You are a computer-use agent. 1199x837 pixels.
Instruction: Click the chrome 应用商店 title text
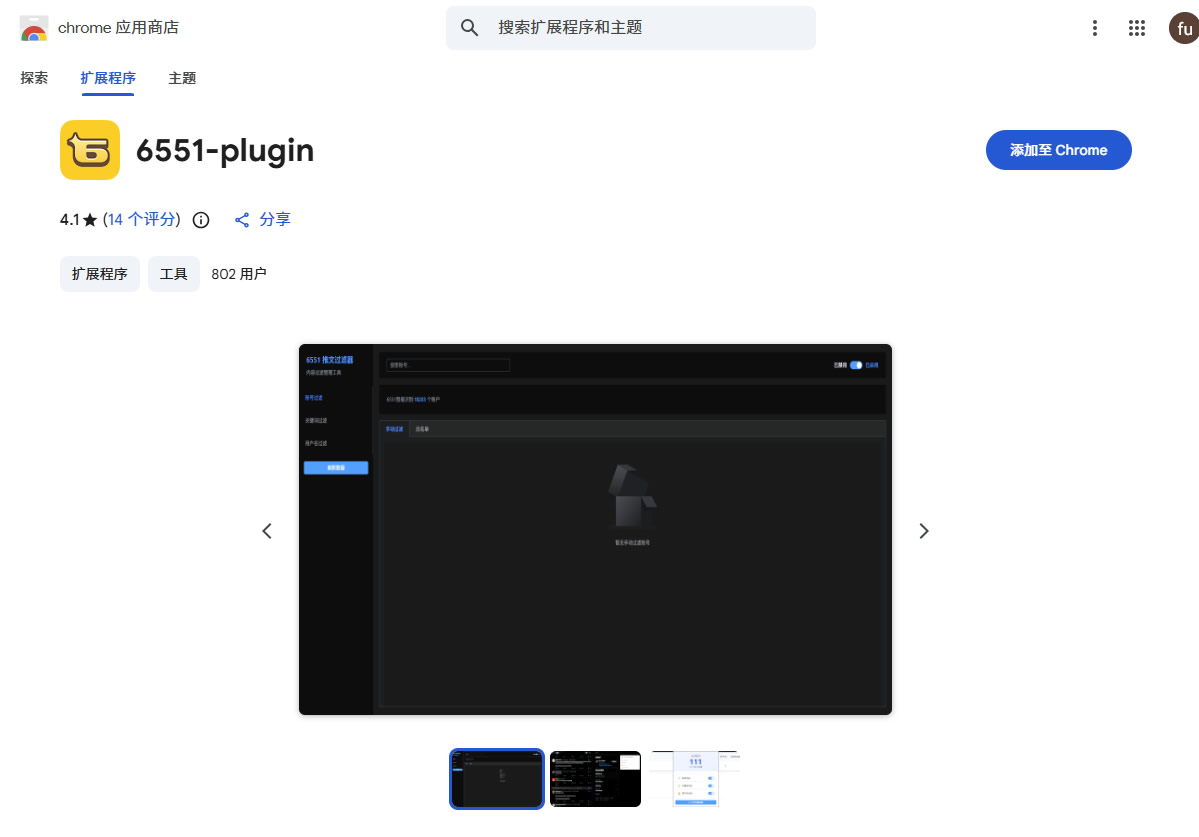tap(119, 28)
